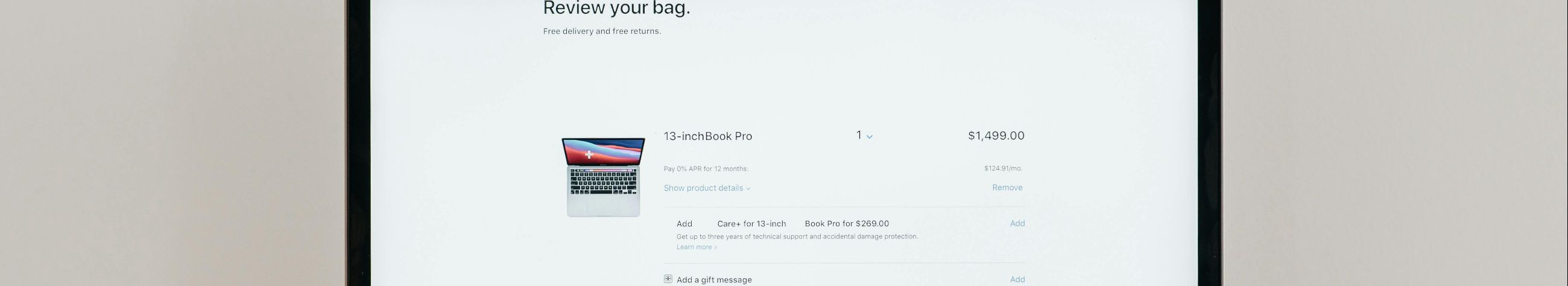Click the Pay 0% APR for 12 months text
Image resolution: width=1568 pixels, height=286 pixels.
pyautogui.click(x=706, y=169)
